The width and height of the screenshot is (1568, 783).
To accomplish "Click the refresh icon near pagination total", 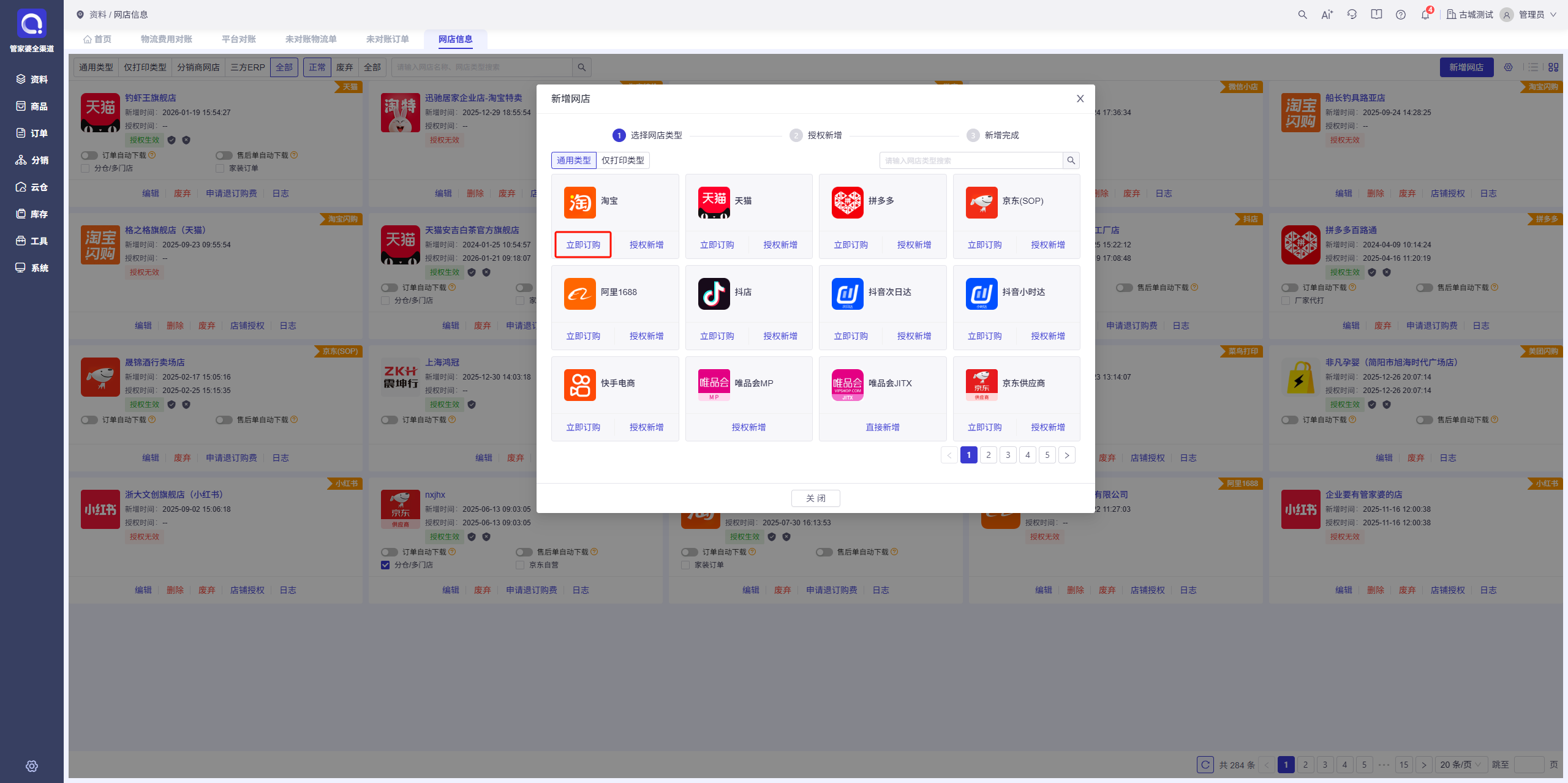I will (x=1205, y=764).
